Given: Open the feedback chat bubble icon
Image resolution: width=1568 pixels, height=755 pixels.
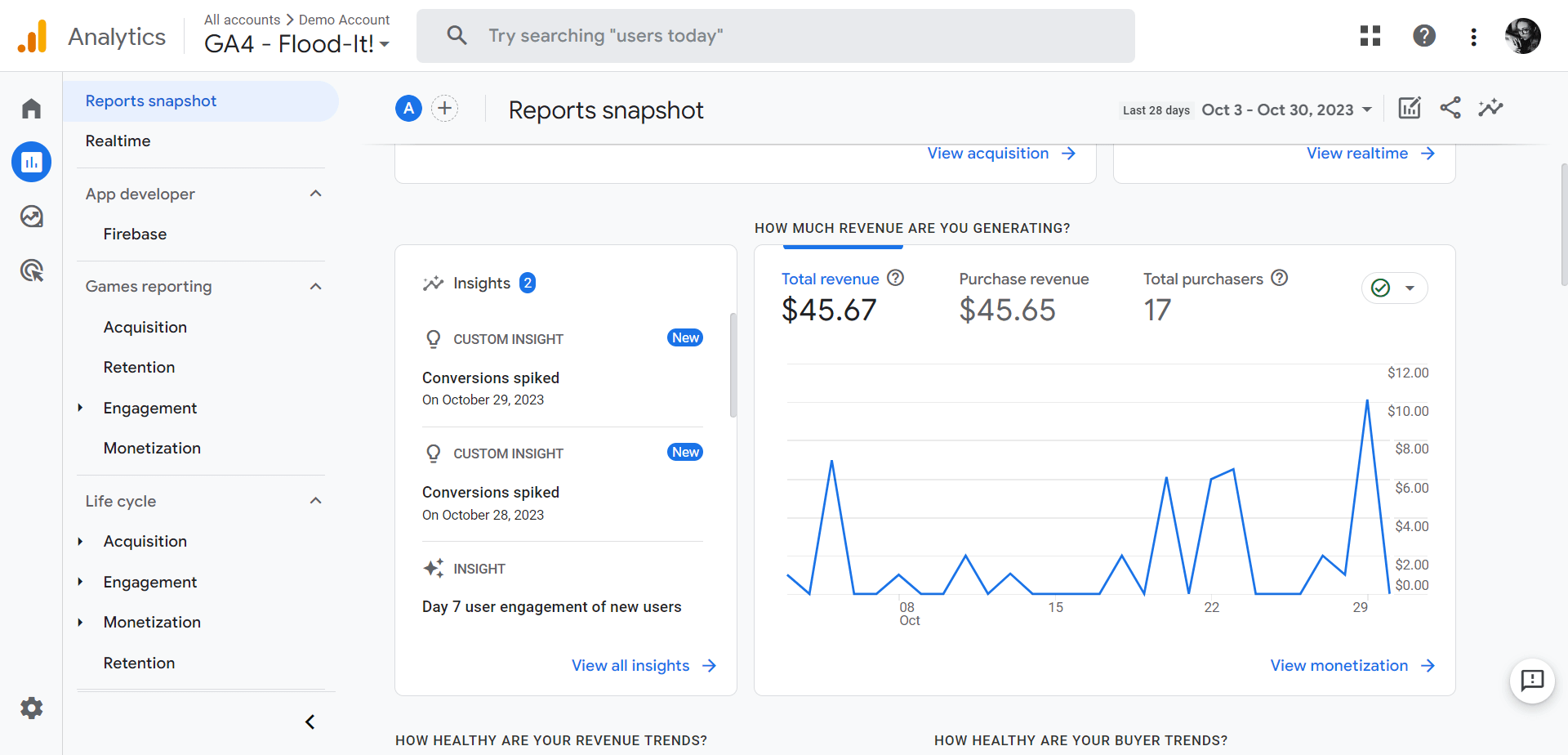Looking at the screenshot, I should pyautogui.click(x=1533, y=681).
